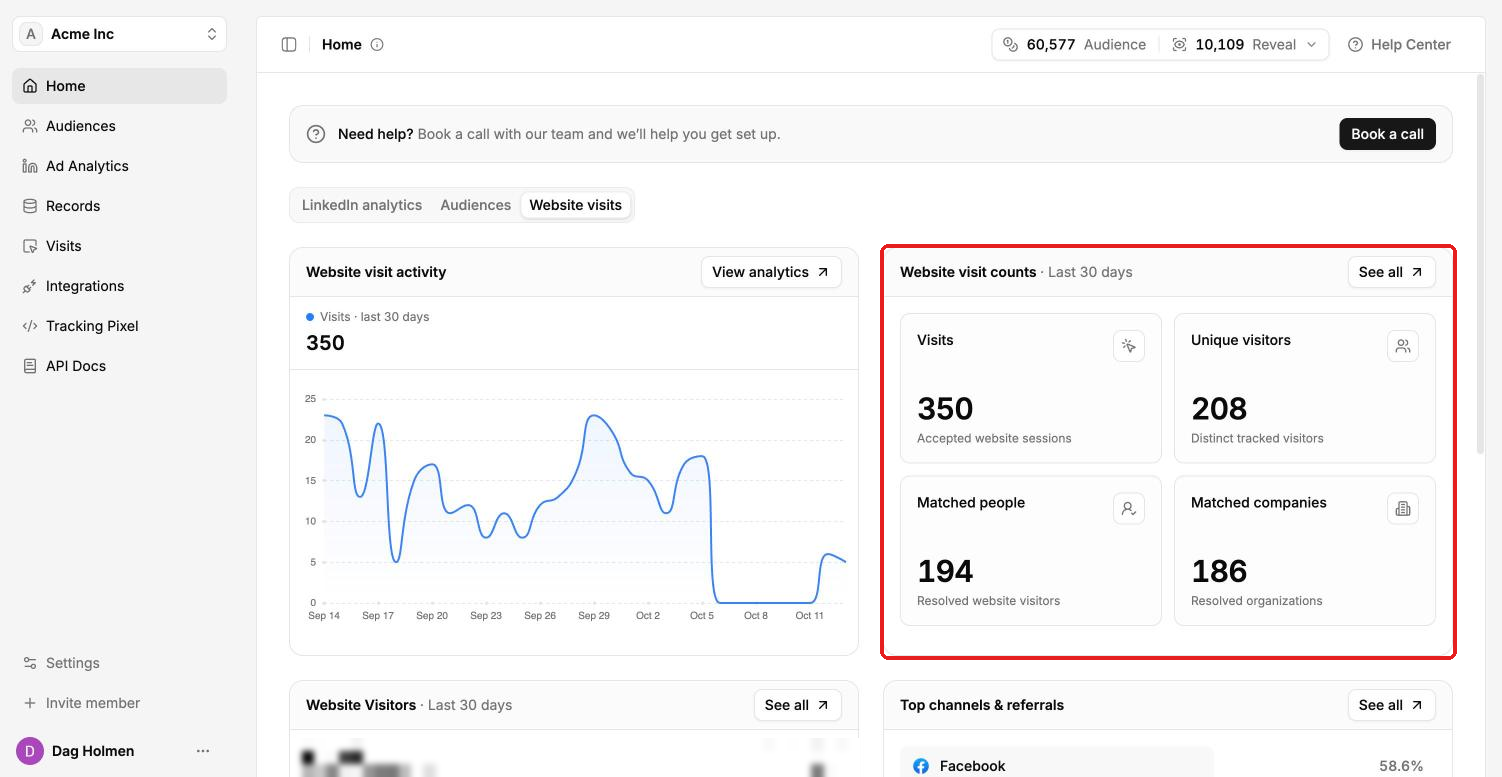Switch to LinkedIn analytics tab

[362, 205]
